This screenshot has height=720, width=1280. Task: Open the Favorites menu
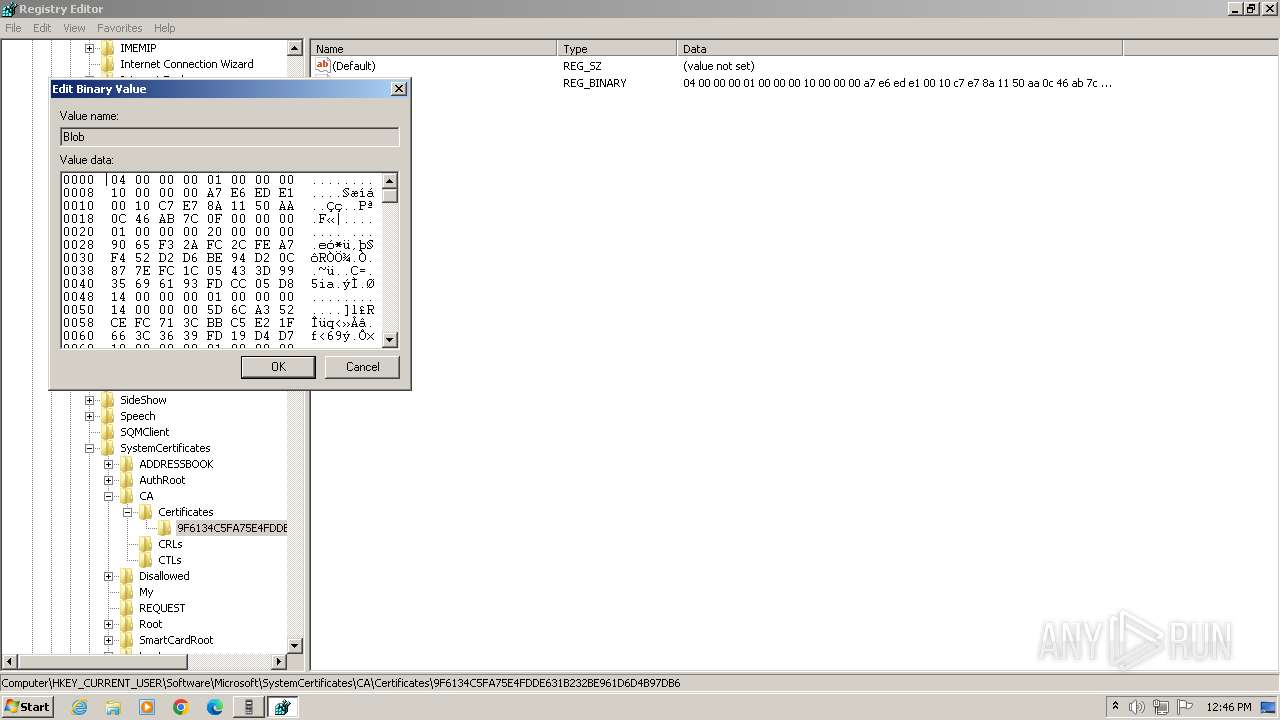[x=119, y=28]
